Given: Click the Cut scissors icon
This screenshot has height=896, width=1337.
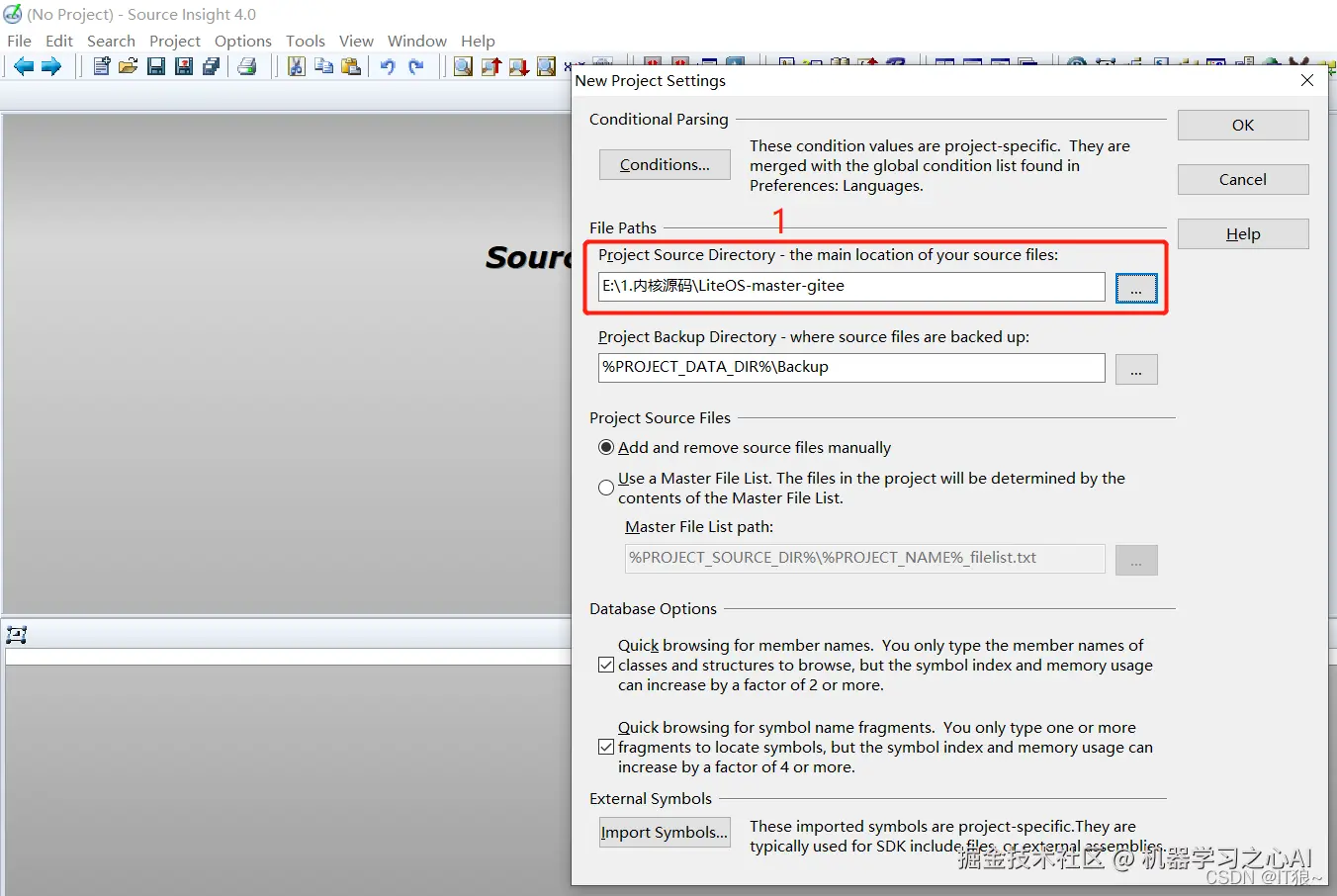Looking at the screenshot, I should click(x=296, y=66).
